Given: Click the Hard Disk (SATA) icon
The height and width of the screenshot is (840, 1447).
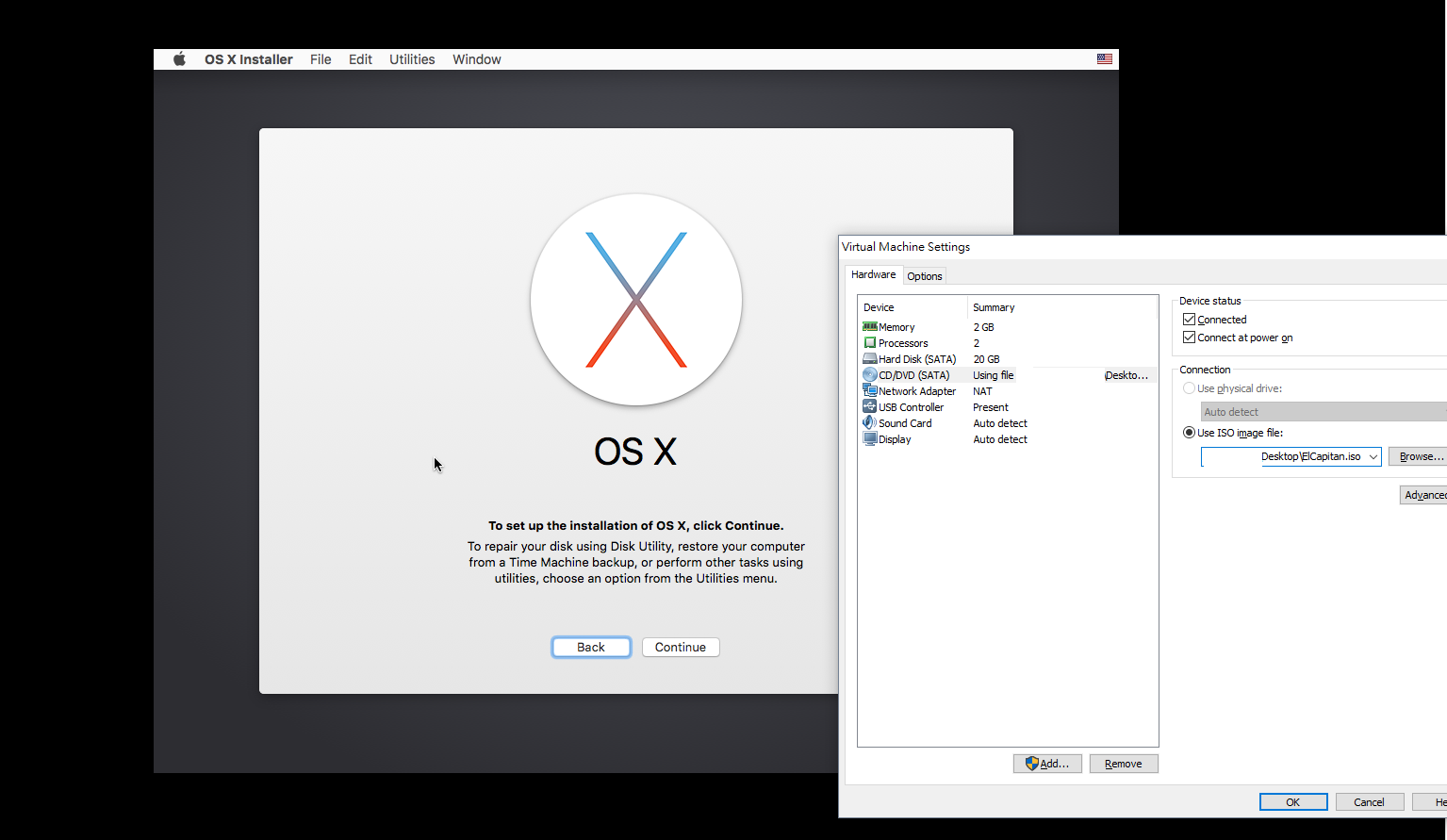Looking at the screenshot, I should click(x=869, y=358).
